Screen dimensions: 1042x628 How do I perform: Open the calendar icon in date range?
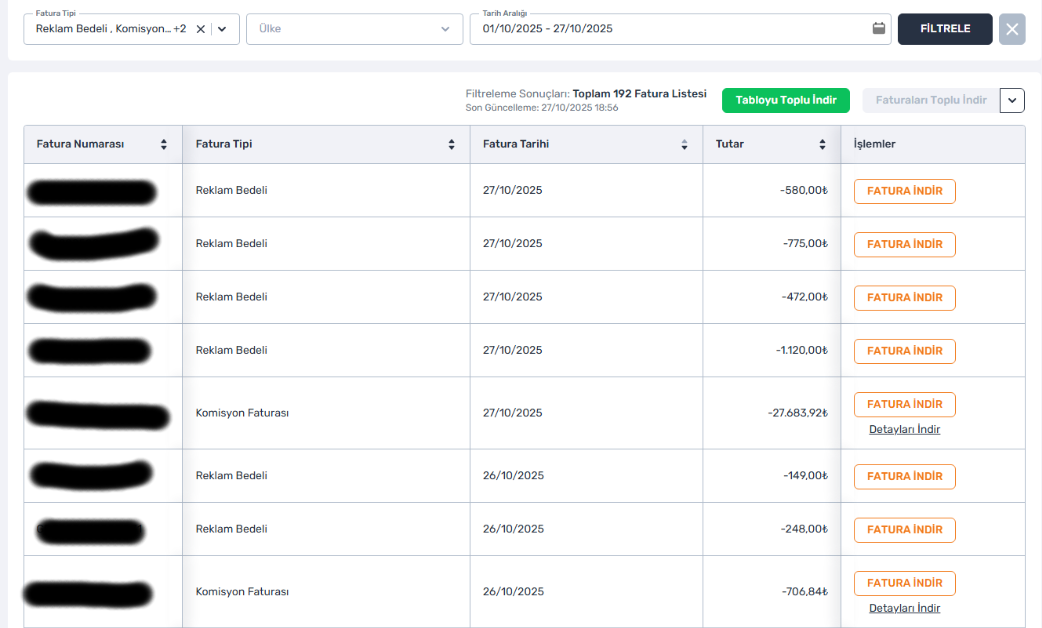coord(879,29)
